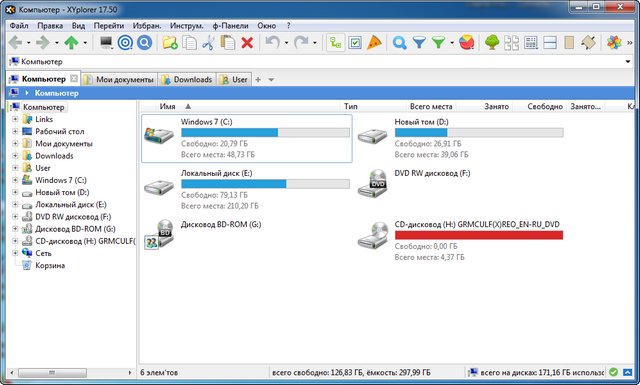Open the Вид menu

click(78, 26)
